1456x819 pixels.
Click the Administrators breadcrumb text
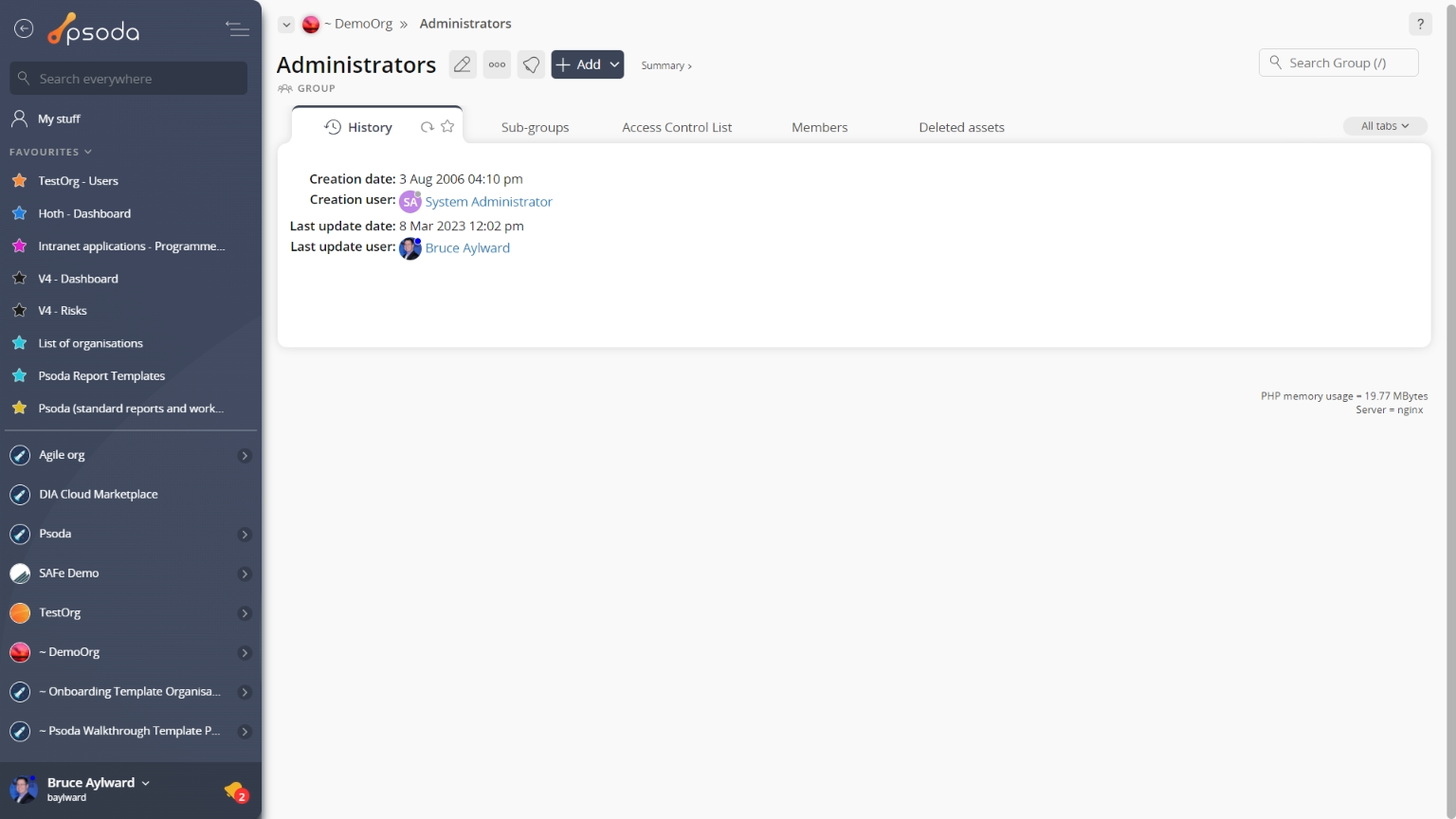tap(465, 24)
